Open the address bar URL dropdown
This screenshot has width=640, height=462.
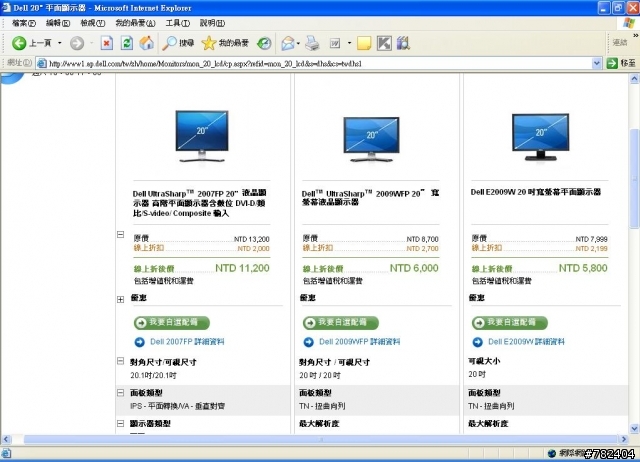coord(596,63)
